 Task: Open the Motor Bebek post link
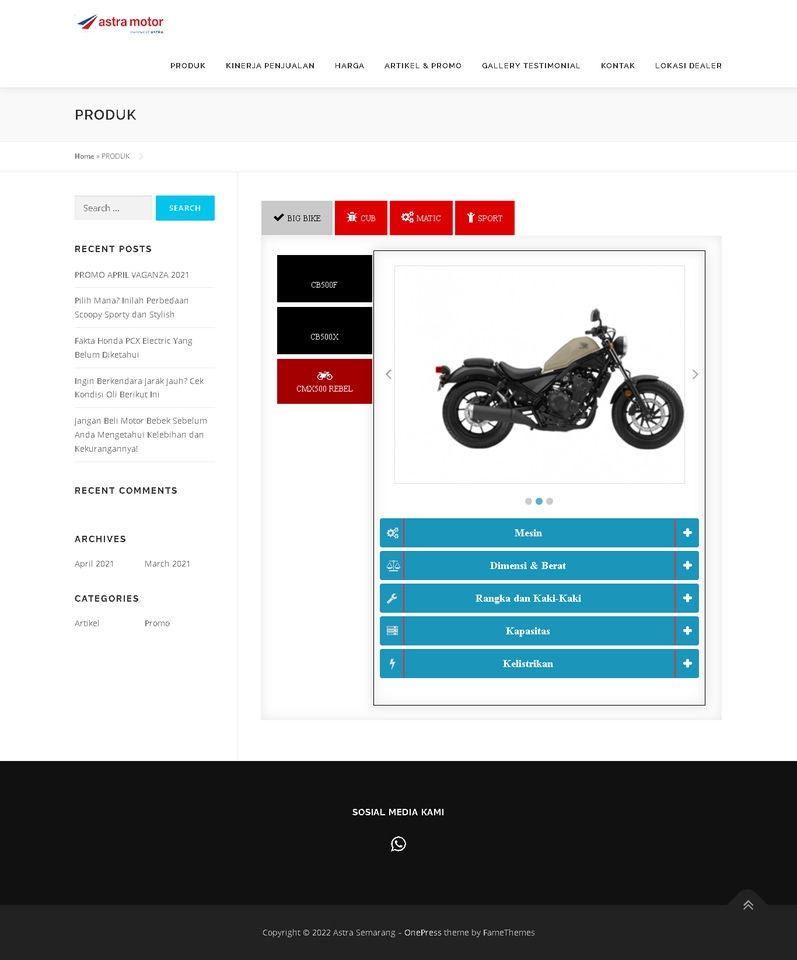tap(141, 435)
